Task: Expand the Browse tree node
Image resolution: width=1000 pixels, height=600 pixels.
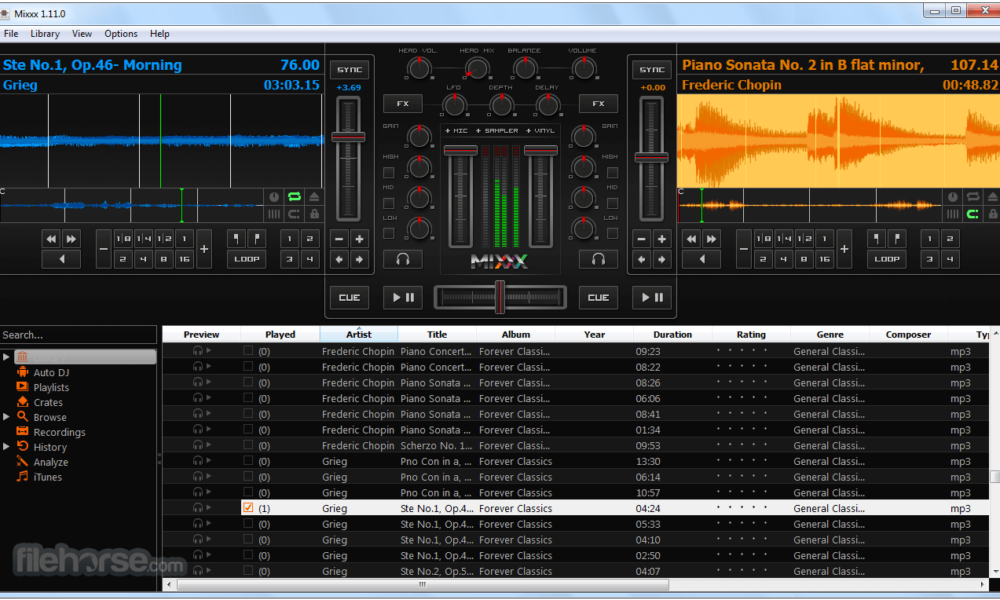Action: coord(6,417)
